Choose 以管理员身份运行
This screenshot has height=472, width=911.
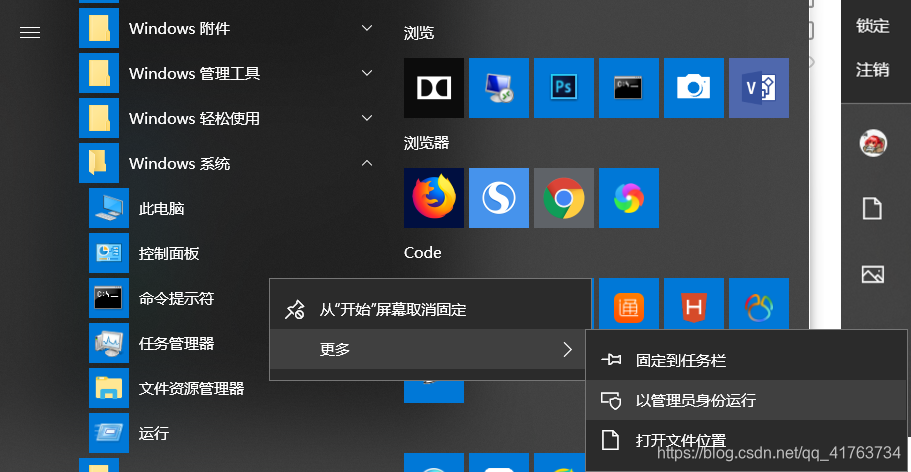(746, 401)
